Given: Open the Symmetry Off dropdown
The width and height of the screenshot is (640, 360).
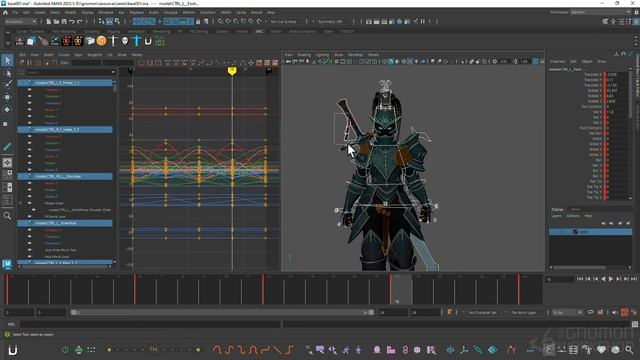Looking at the screenshot, I should 332,22.
